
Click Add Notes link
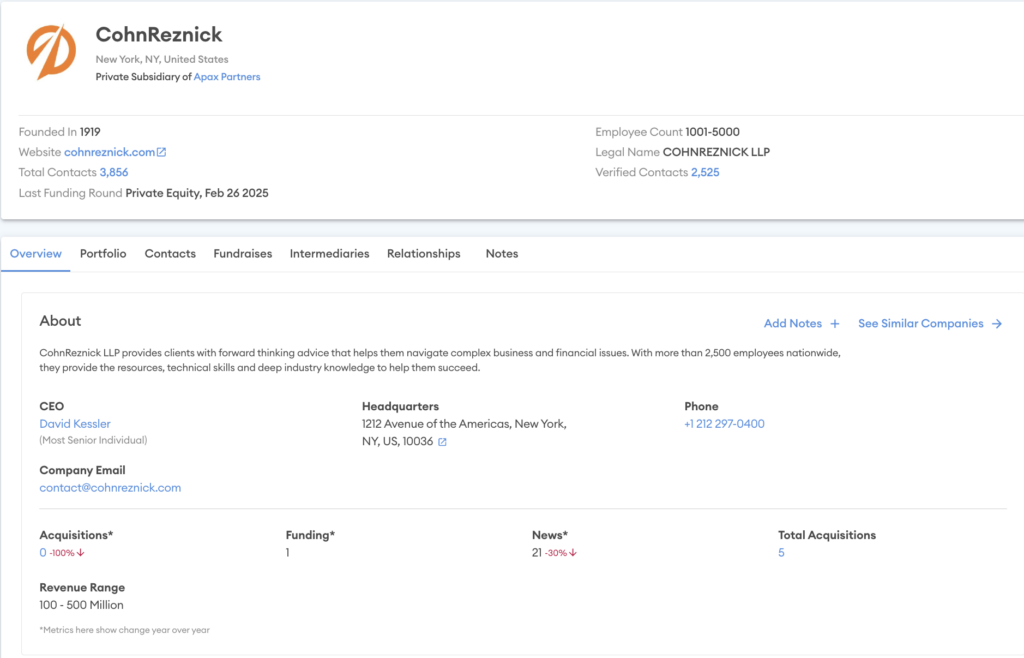tap(793, 324)
